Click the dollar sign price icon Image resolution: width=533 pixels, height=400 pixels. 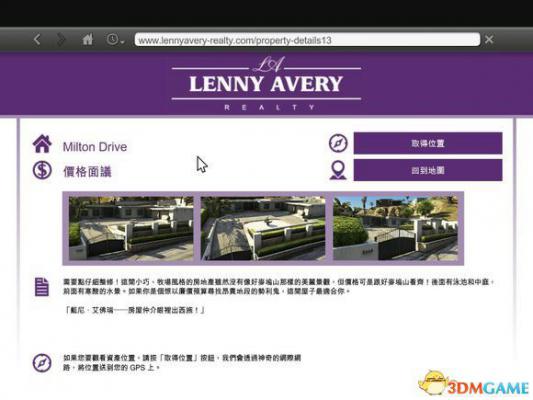(x=42, y=170)
